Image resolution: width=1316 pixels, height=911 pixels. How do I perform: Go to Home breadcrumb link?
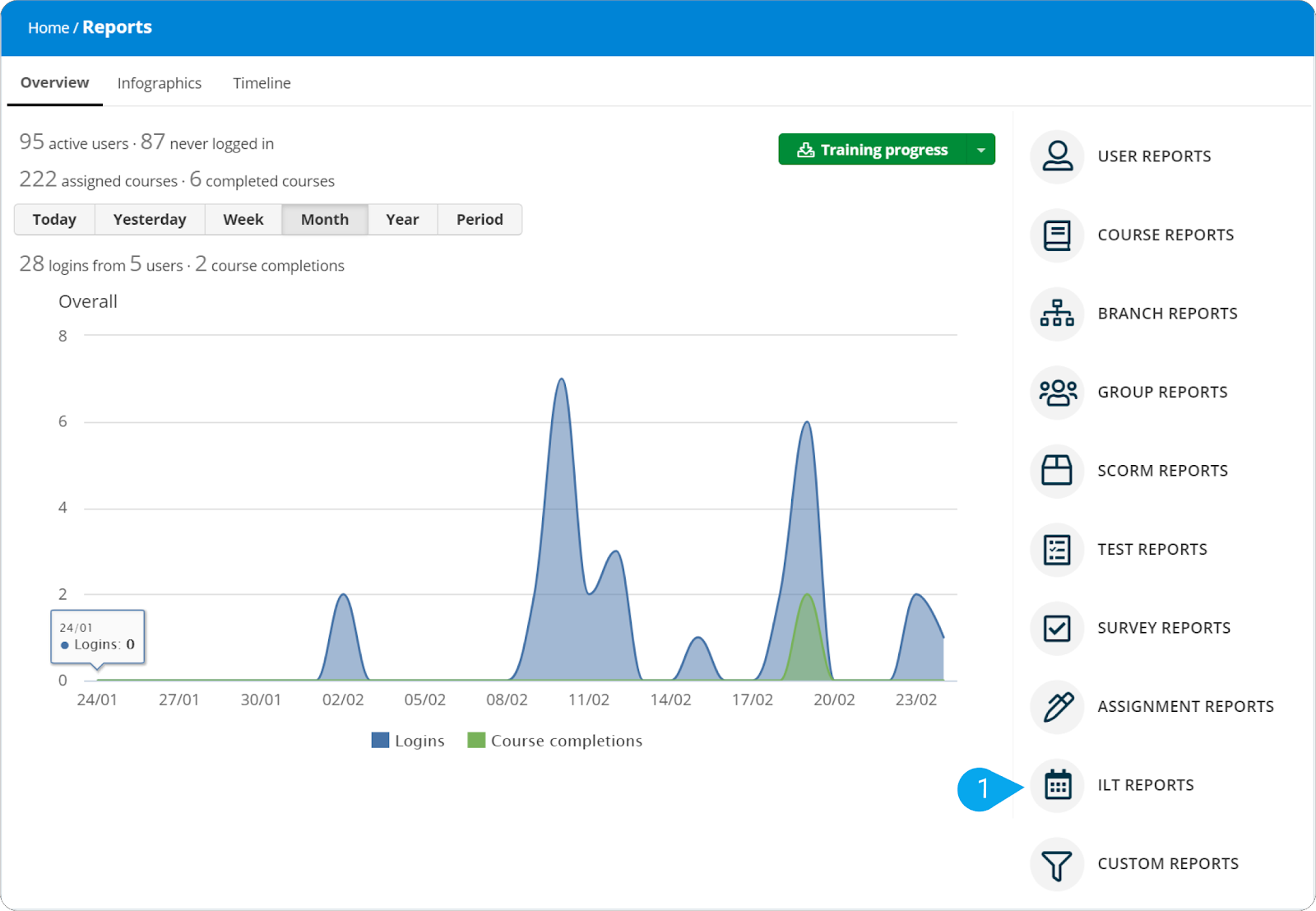tap(49, 28)
